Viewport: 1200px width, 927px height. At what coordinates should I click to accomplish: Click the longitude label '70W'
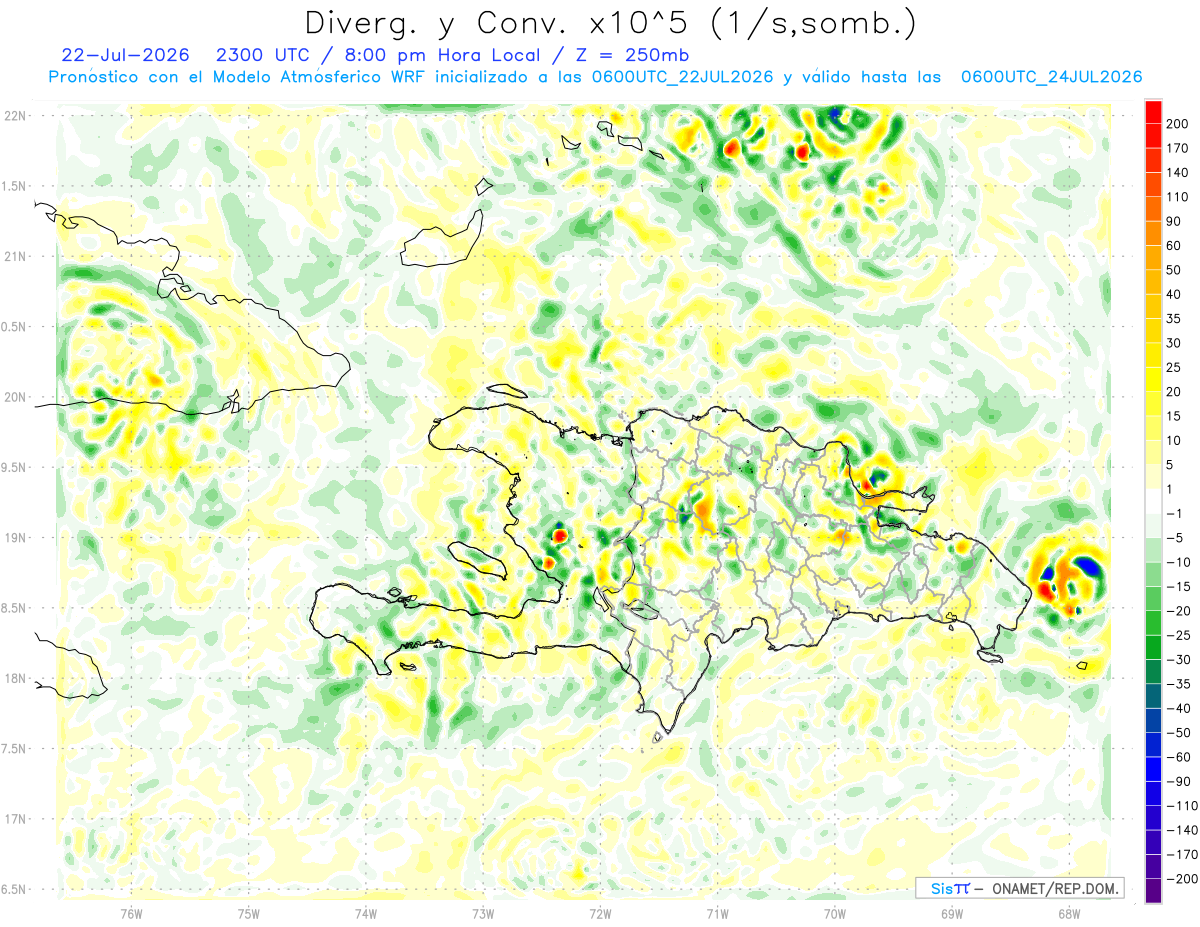[835, 914]
